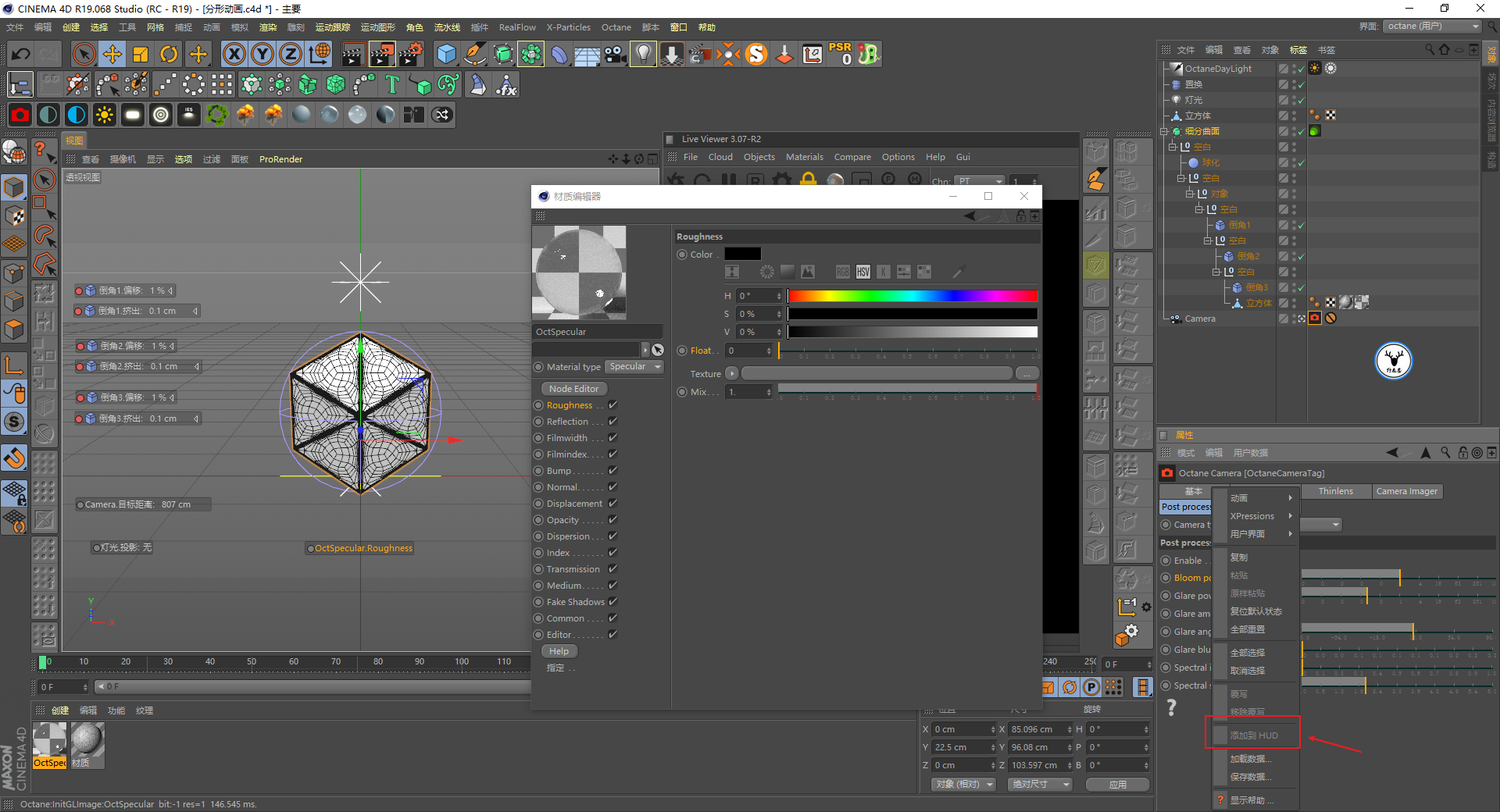
Task: Toggle the Displacement channel checkbox
Action: [613, 504]
